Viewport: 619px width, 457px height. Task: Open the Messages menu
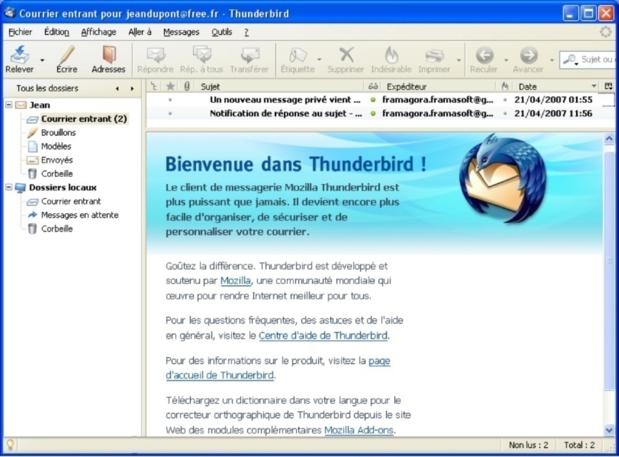pyautogui.click(x=181, y=32)
